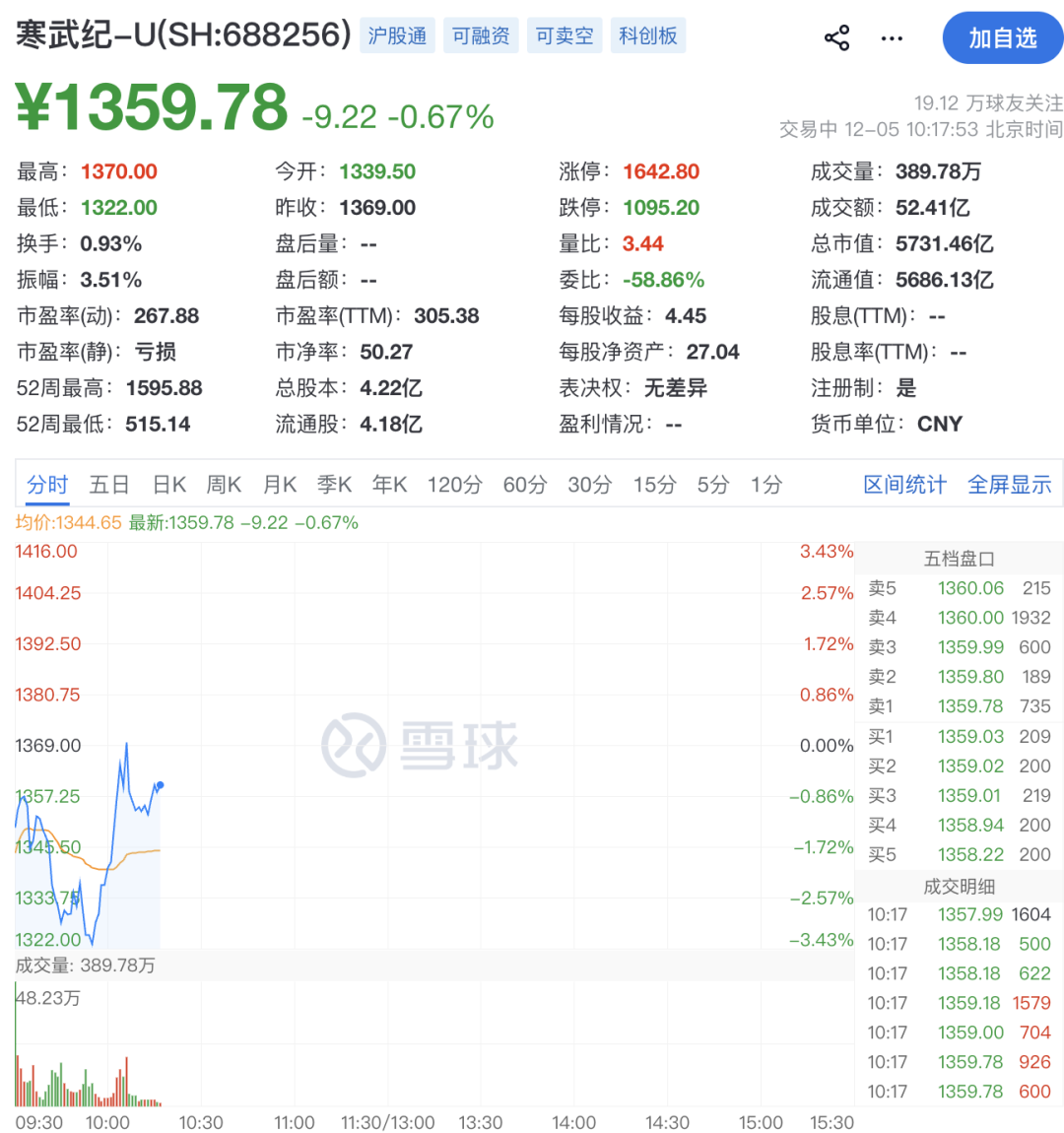Click the 科创板 tag
The height and width of the screenshot is (1133, 1064).
click(648, 36)
